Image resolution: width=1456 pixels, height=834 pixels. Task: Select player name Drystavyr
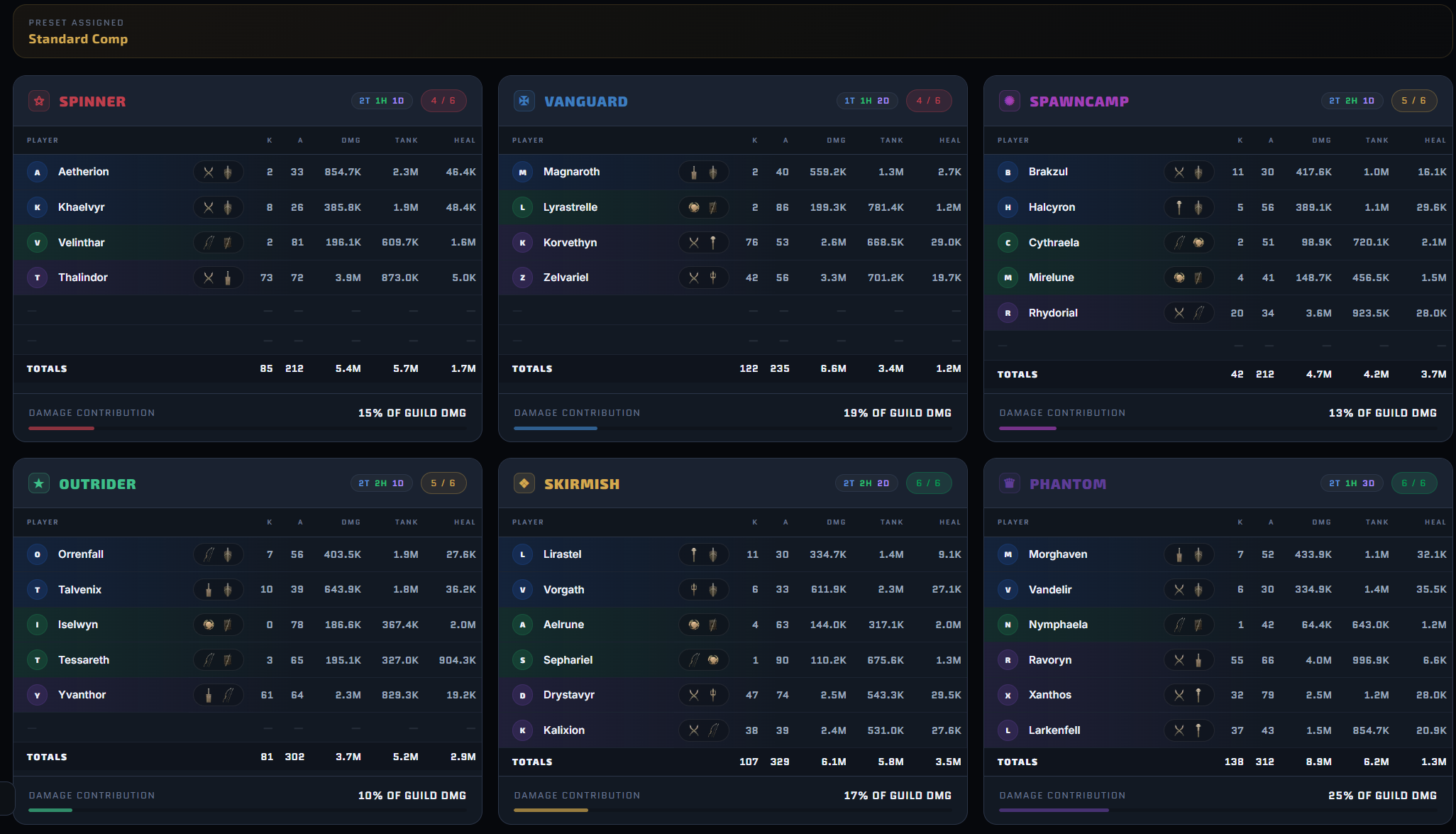569,695
